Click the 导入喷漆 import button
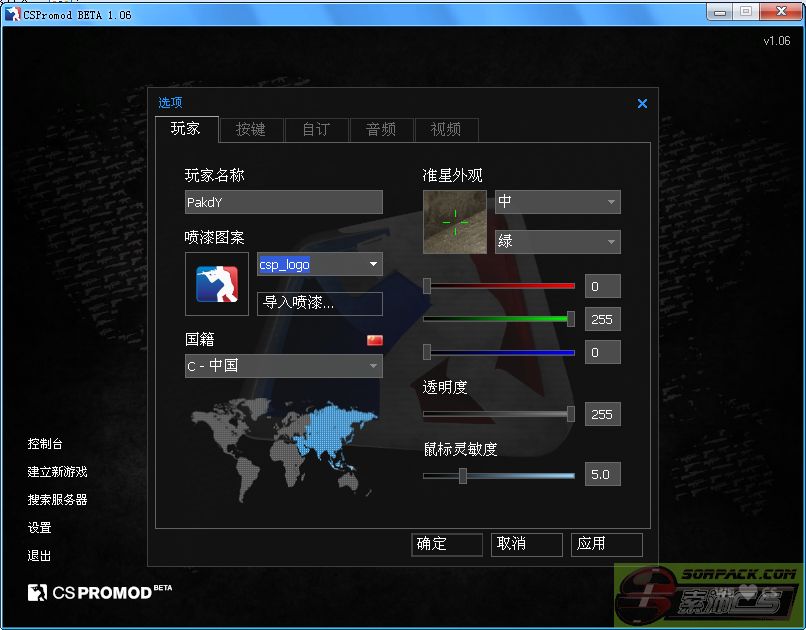This screenshot has width=806, height=630. [320, 303]
